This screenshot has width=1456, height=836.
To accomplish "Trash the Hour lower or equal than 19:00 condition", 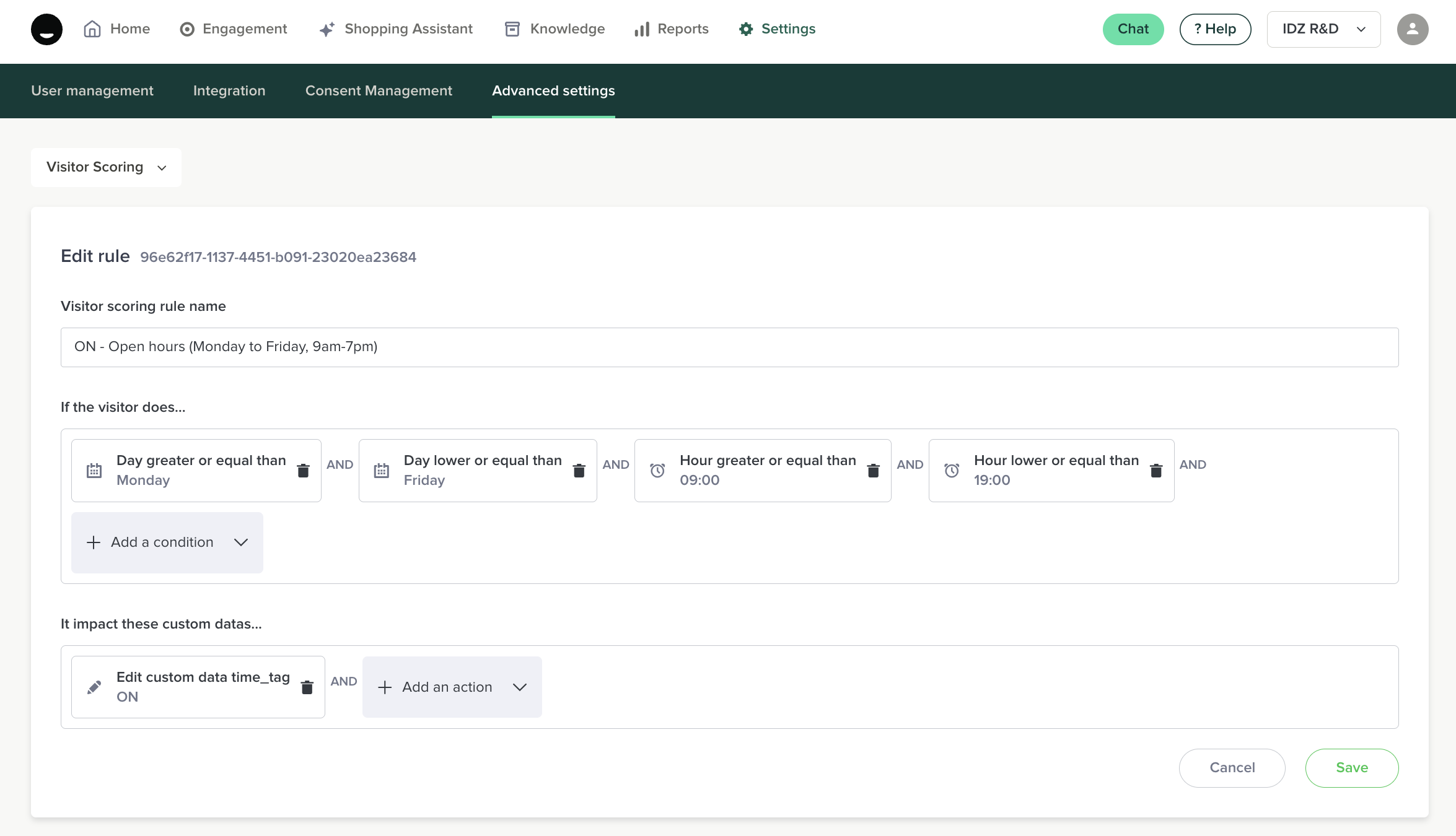I will click(1156, 471).
